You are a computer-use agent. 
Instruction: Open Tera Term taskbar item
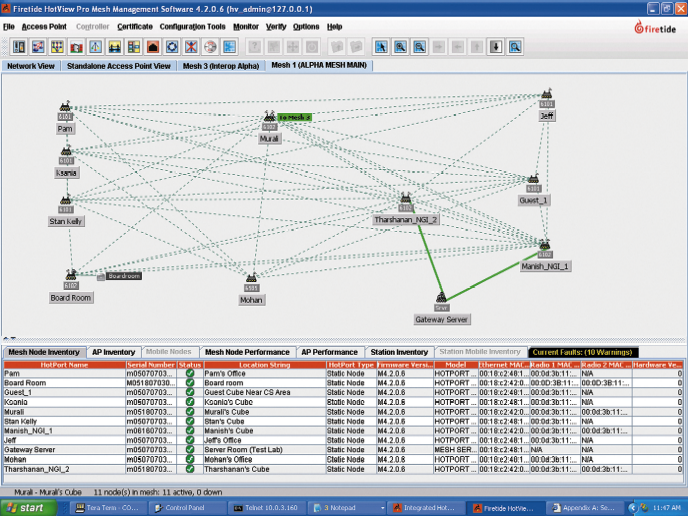[x=108, y=508]
